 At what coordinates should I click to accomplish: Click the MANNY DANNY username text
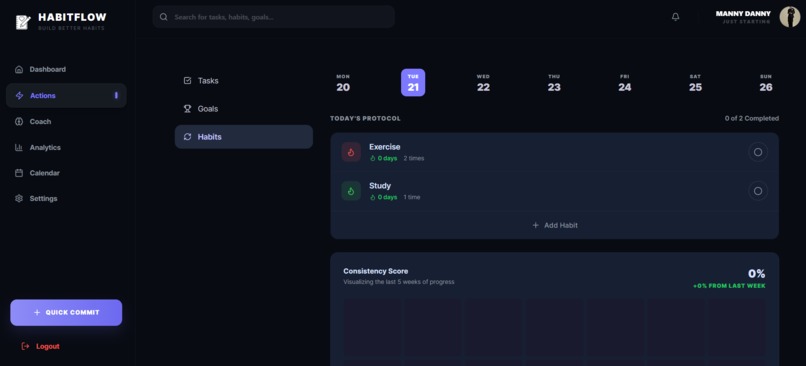coord(743,13)
